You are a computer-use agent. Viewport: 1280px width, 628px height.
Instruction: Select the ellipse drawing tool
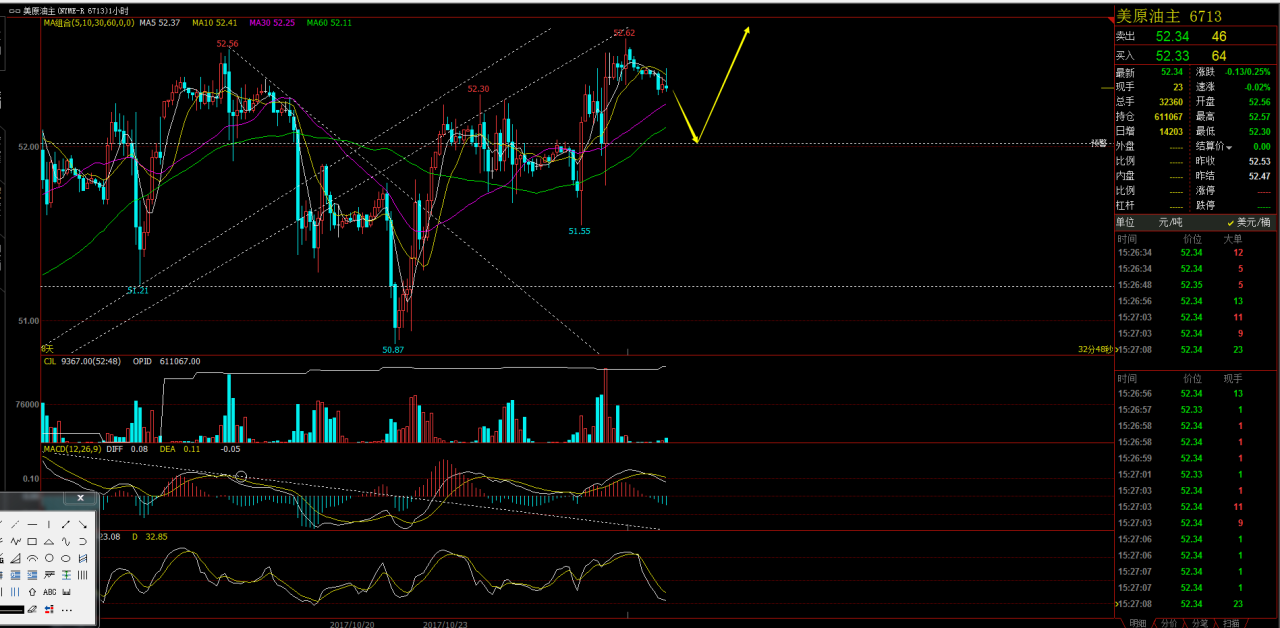click(65, 558)
